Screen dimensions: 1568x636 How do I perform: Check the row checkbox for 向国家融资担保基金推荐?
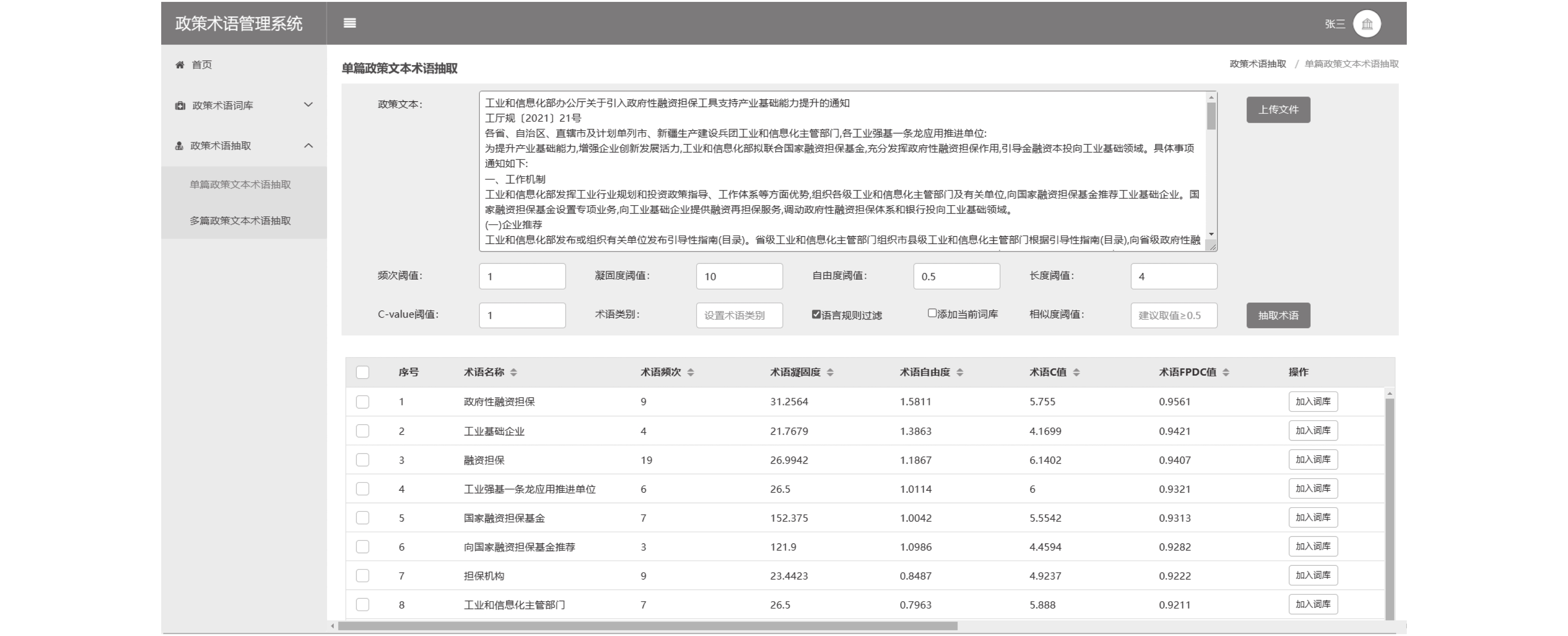click(x=362, y=547)
